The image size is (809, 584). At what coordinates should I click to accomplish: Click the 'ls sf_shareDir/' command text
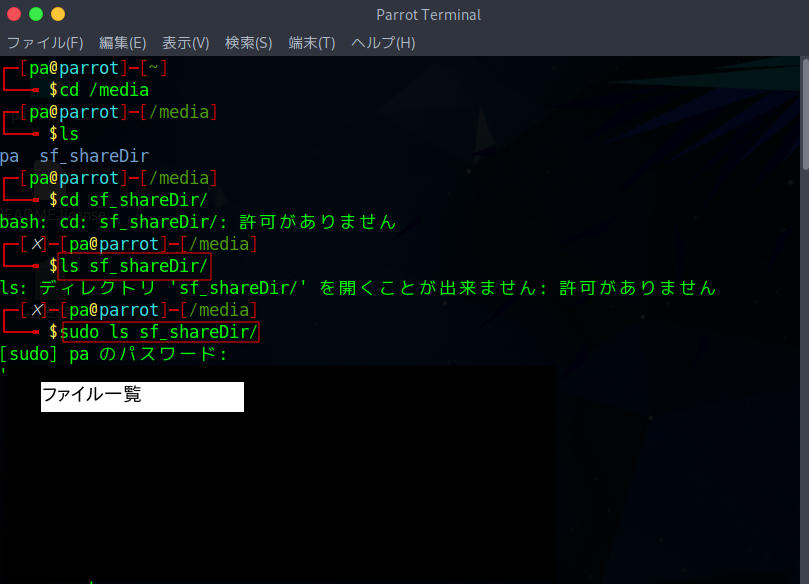(134, 266)
